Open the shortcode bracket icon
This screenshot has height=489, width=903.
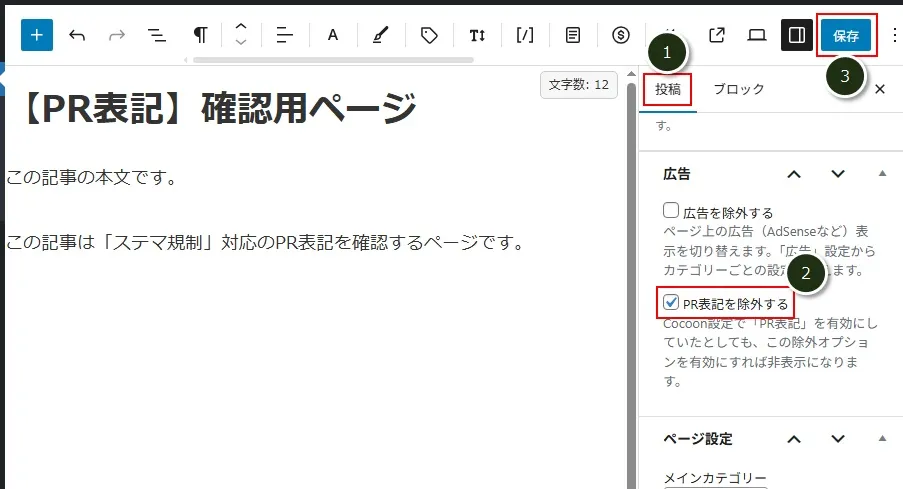[524, 35]
